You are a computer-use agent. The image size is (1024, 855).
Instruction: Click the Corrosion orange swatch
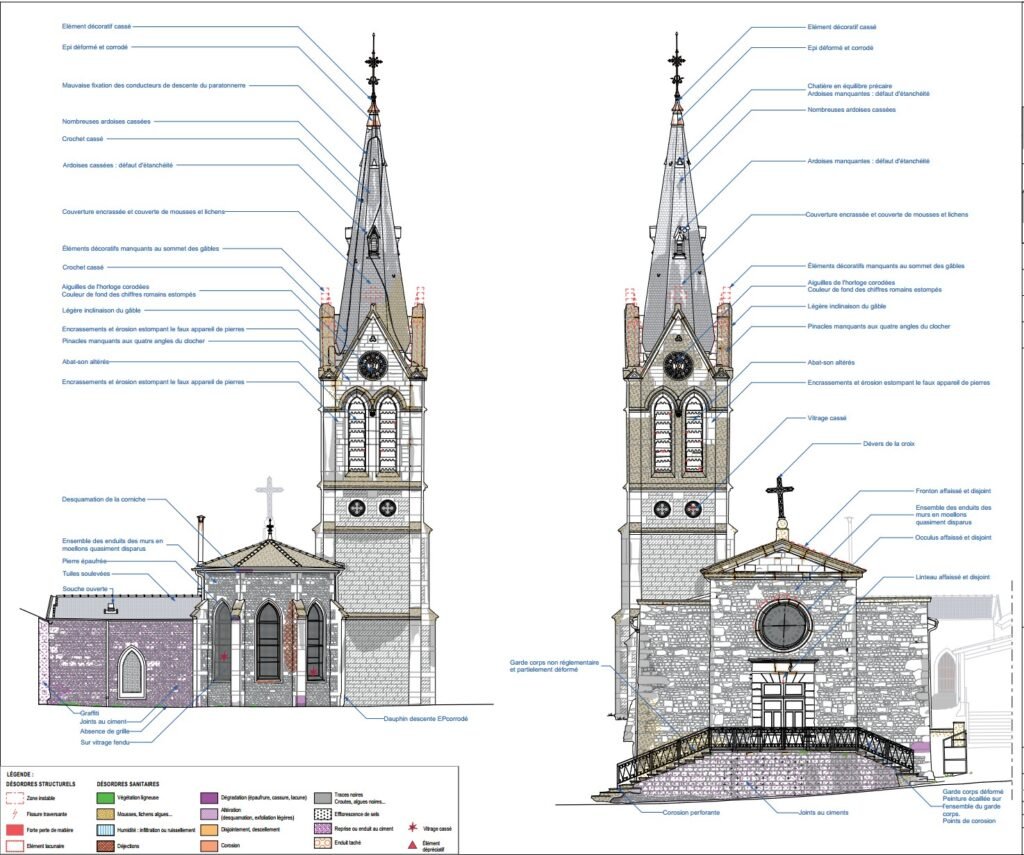208,845
